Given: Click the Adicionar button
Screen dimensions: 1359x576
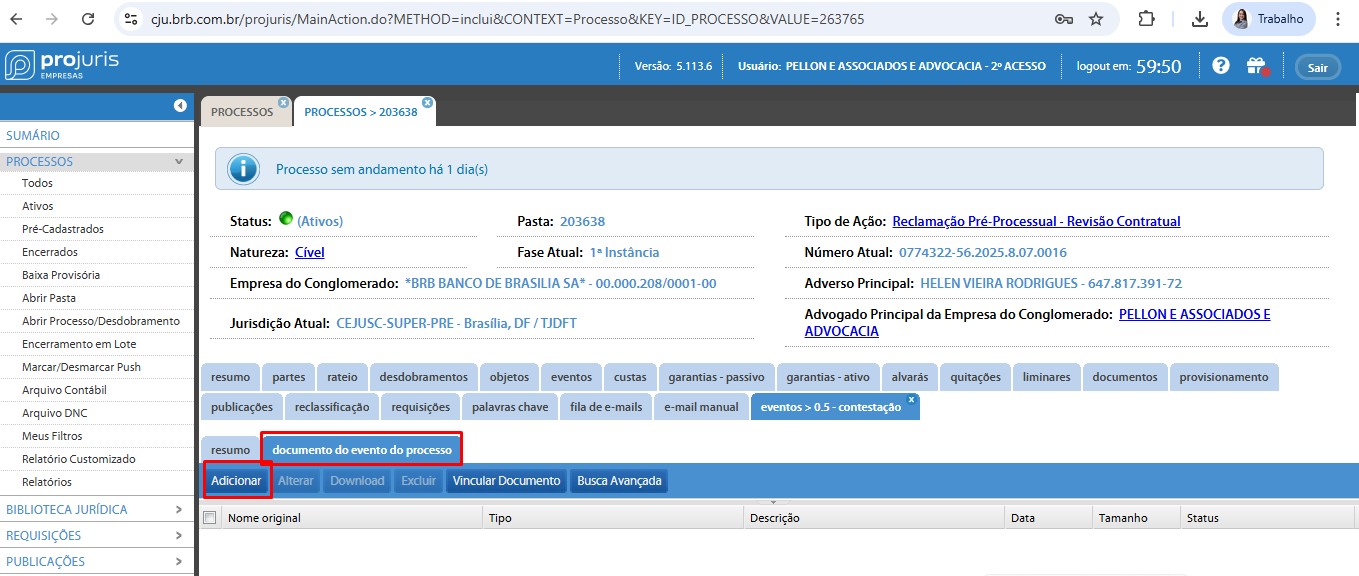Looking at the screenshot, I should 236,481.
